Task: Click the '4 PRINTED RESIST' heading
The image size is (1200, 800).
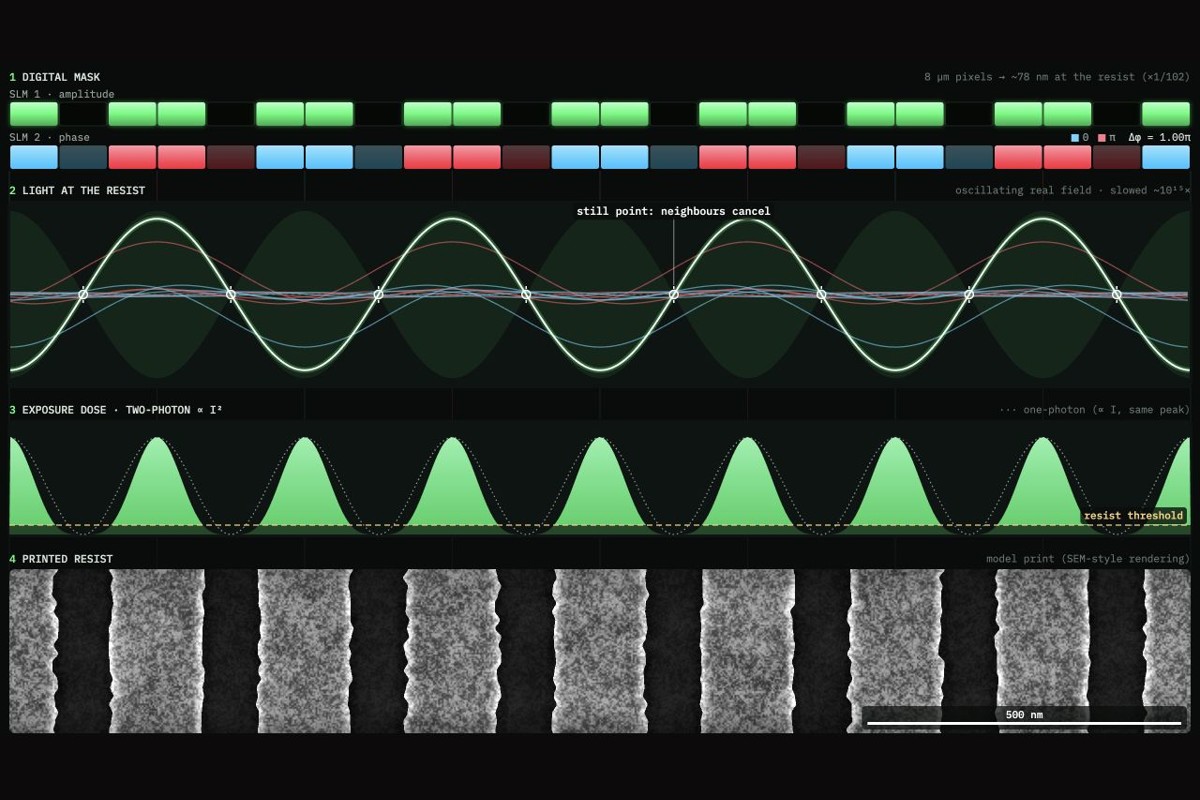Action: (61, 559)
